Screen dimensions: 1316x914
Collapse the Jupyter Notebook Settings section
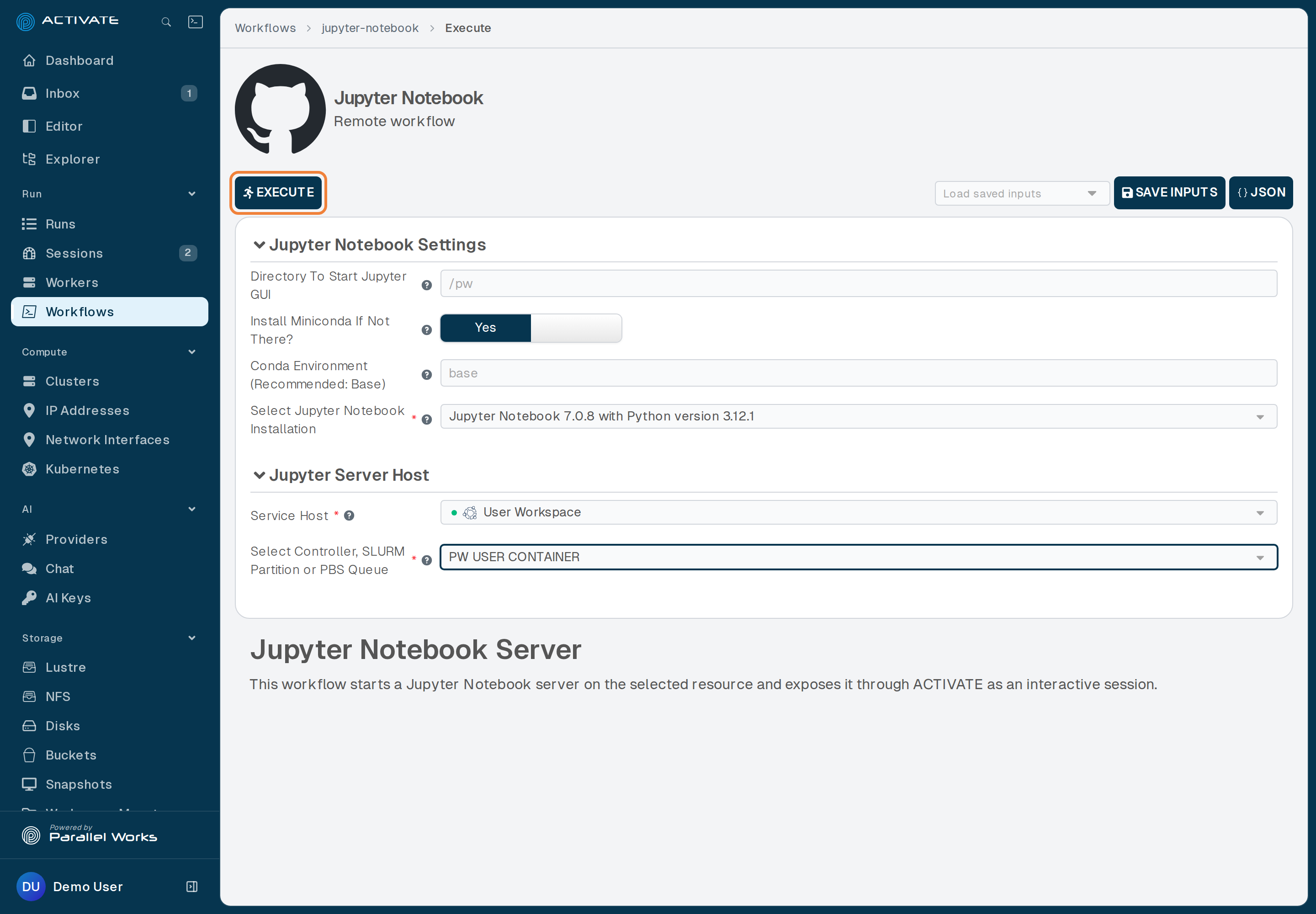(260, 245)
